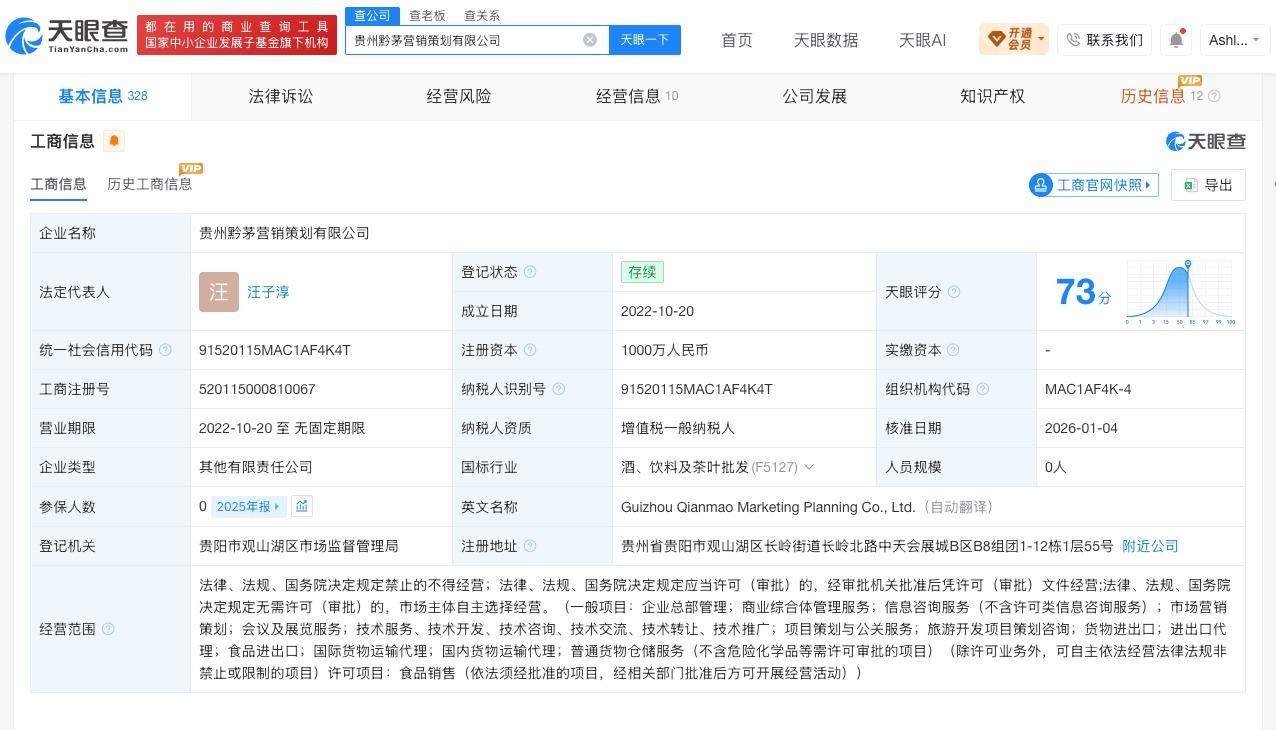Click the 联系我们 button

tap(1105, 40)
